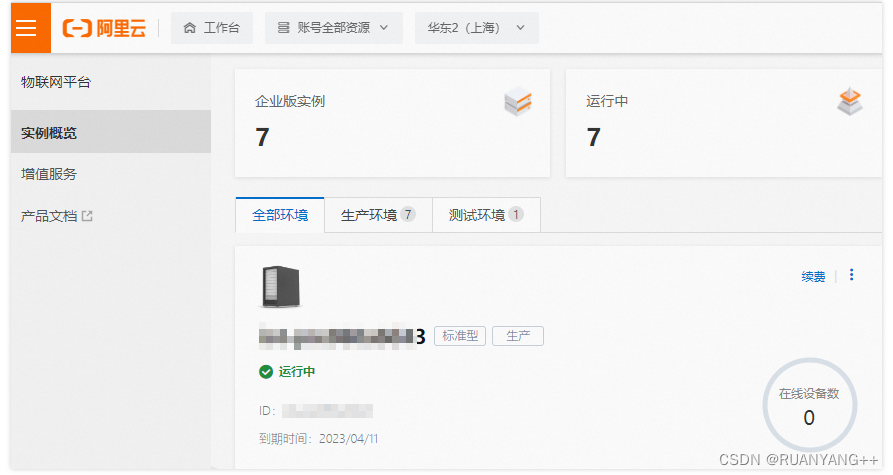Click the 标准型 tag
893x475 pixels.
pyautogui.click(x=460, y=336)
